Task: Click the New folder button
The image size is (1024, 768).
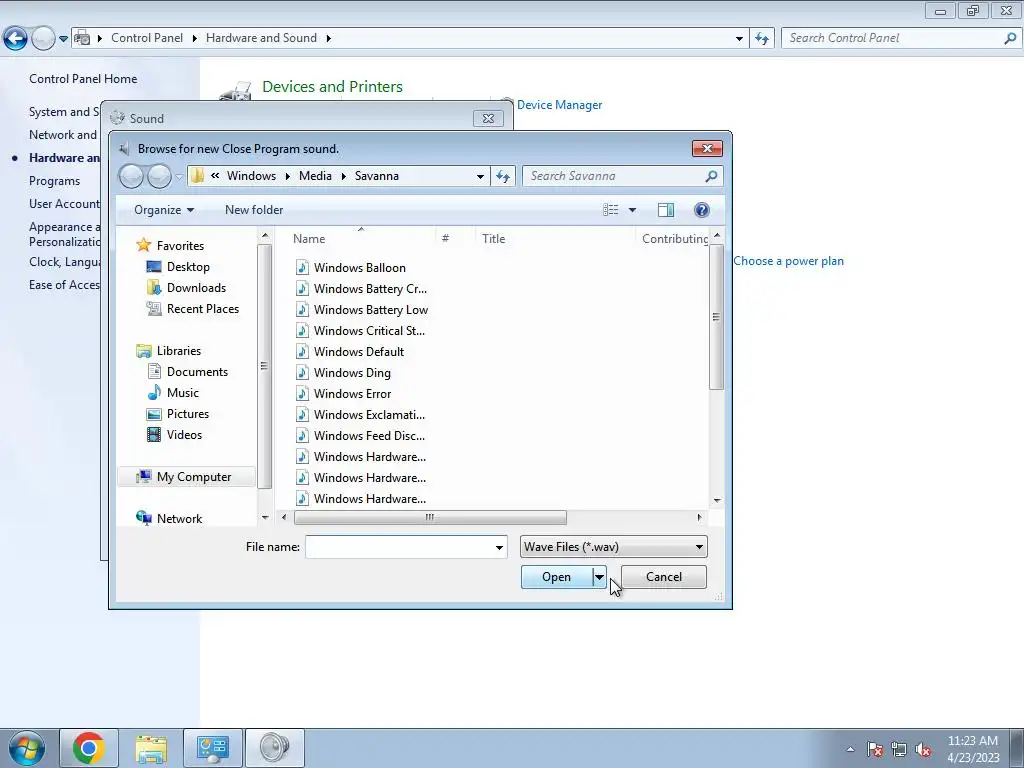Action: pos(254,210)
